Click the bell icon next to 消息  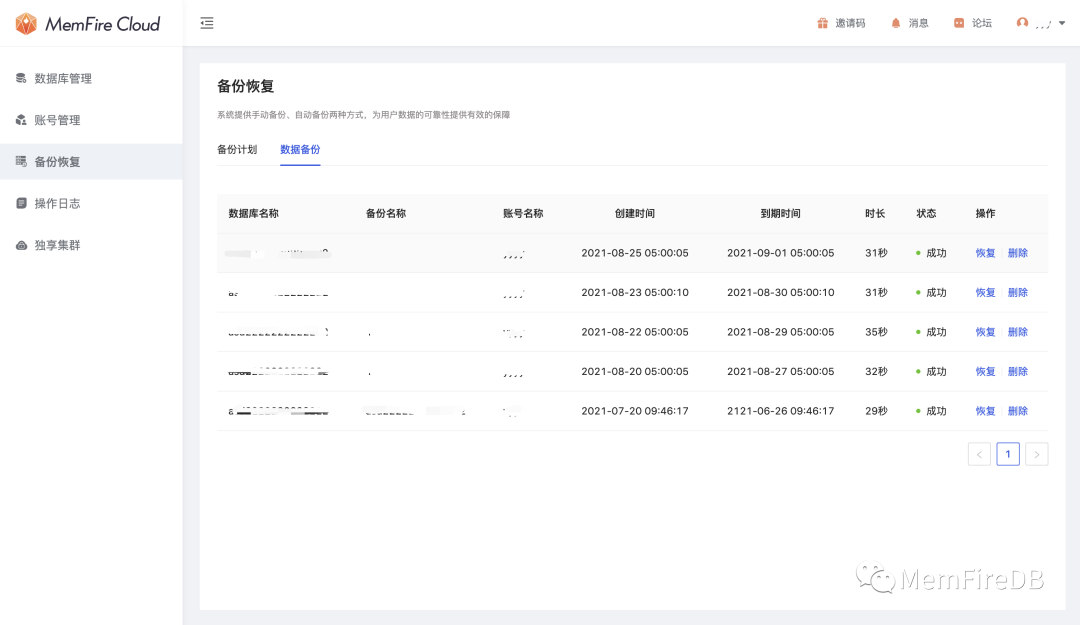click(x=895, y=23)
